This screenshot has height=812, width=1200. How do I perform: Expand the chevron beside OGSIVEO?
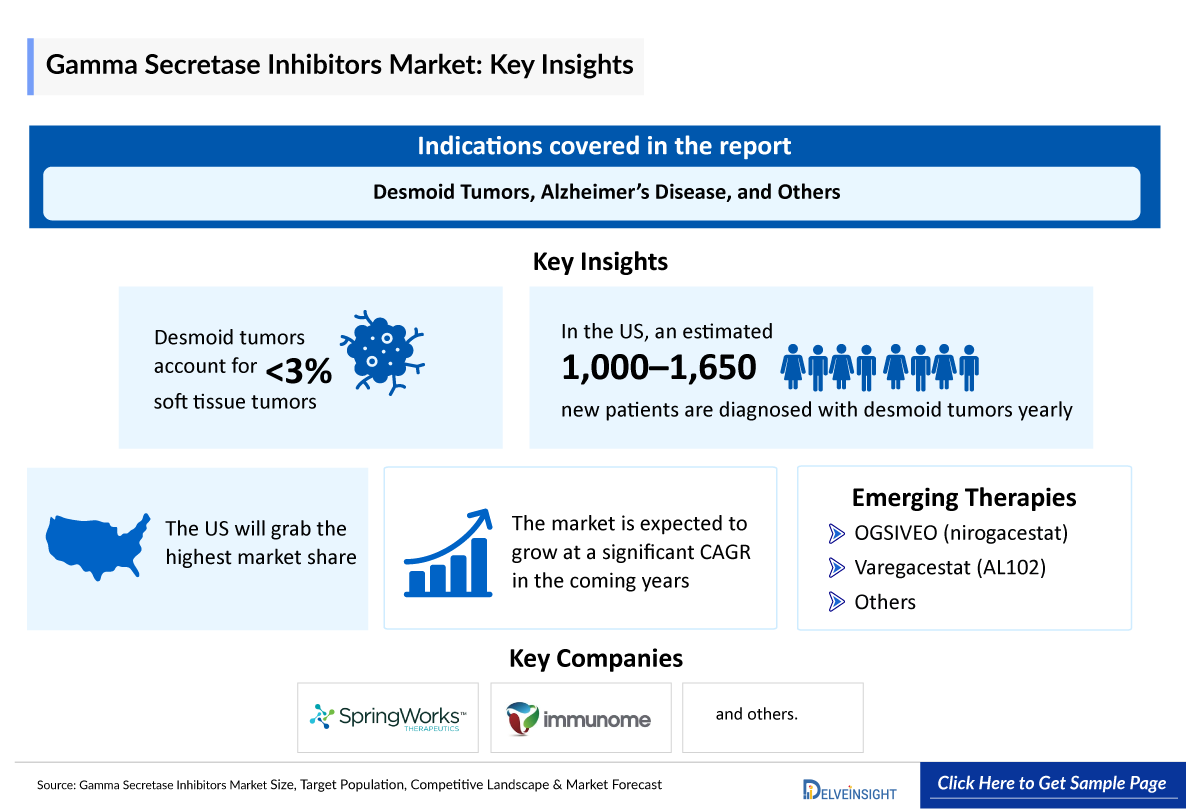pyautogui.click(x=838, y=533)
